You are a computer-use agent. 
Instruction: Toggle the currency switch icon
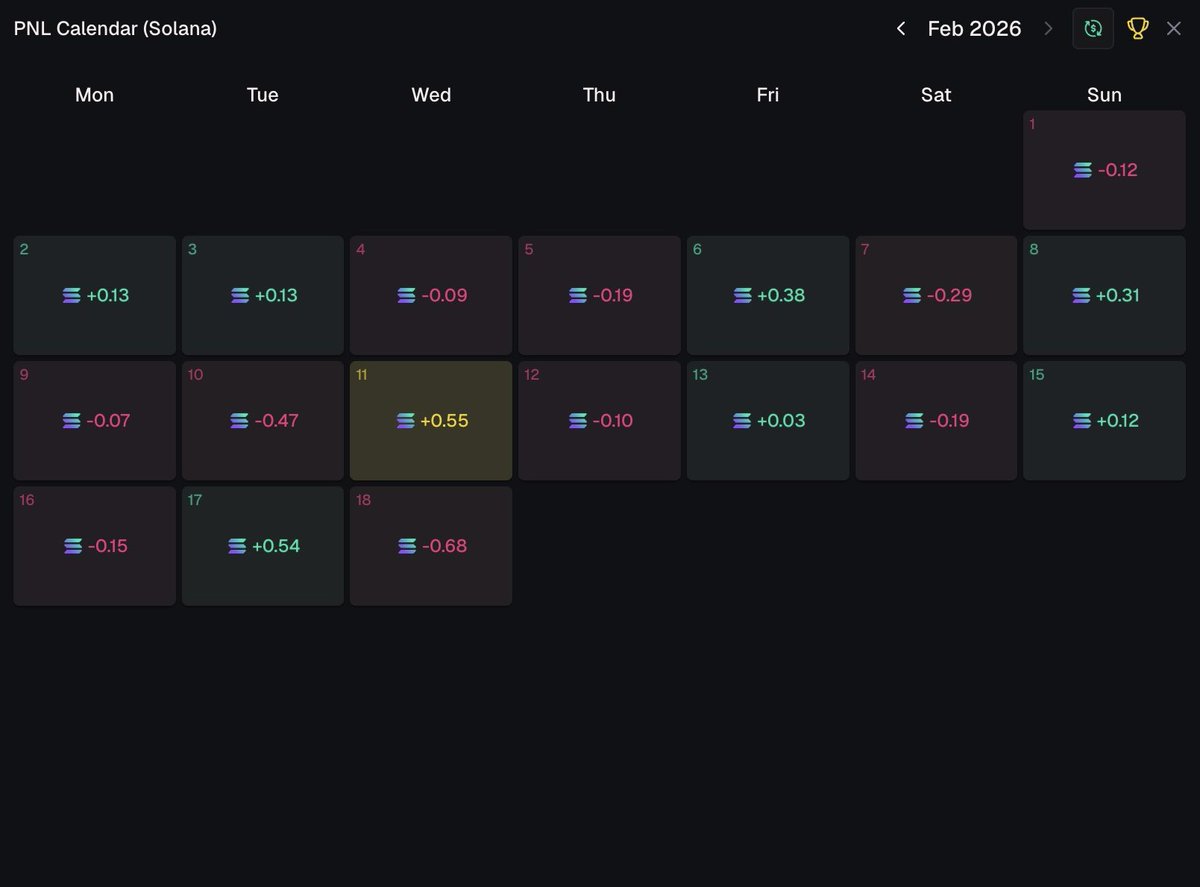pyautogui.click(x=1093, y=28)
